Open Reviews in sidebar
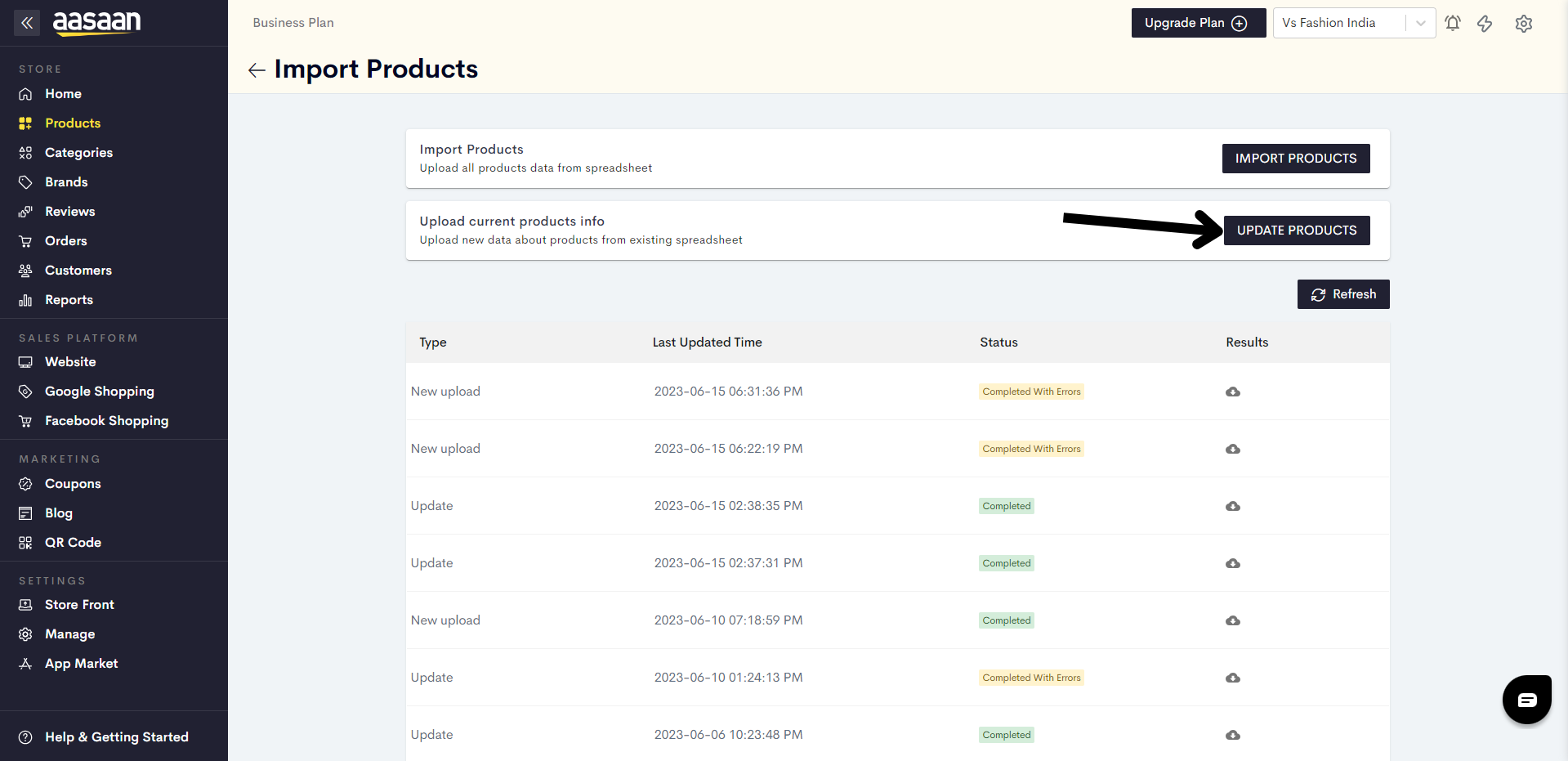Screen dimensions: 1568x761 69,212
